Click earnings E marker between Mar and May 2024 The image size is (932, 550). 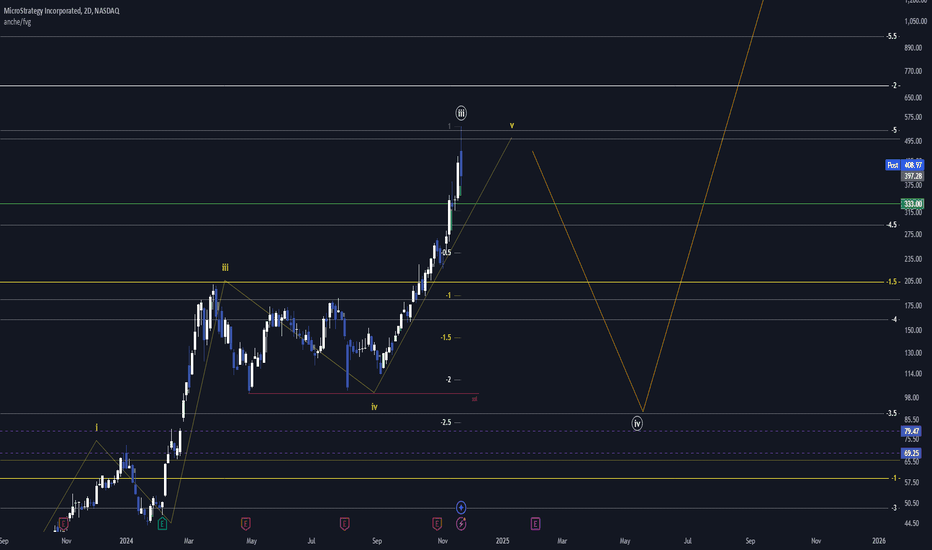coord(245,524)
